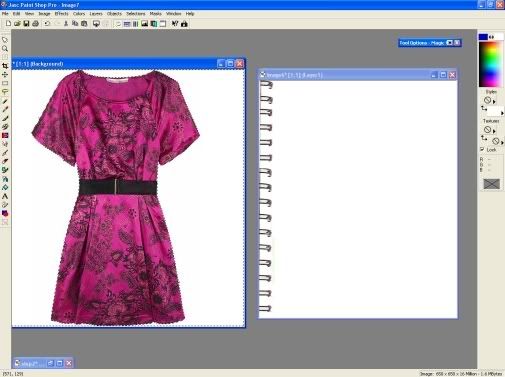Click the context Help arrow-question icon

tap(175, 24)
